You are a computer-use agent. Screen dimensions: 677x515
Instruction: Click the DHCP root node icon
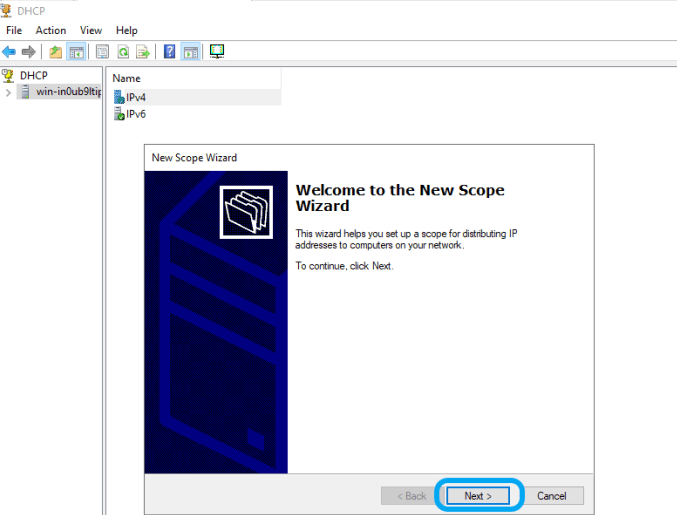(8, 76)
